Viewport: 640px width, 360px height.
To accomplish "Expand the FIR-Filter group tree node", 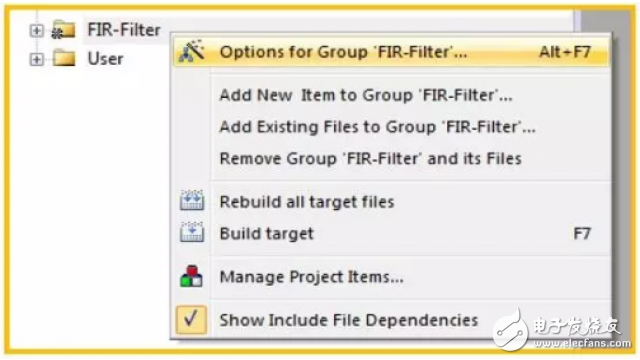I will (x=36, y=30).
